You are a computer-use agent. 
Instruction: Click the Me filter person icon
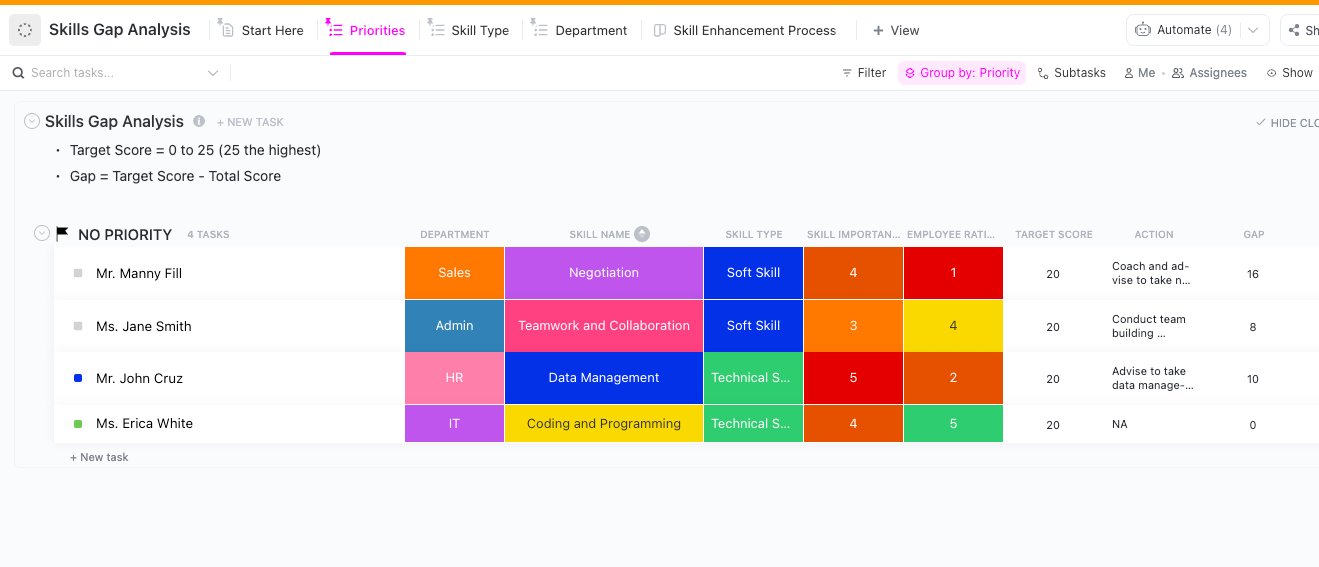[x=1129, y=73]
